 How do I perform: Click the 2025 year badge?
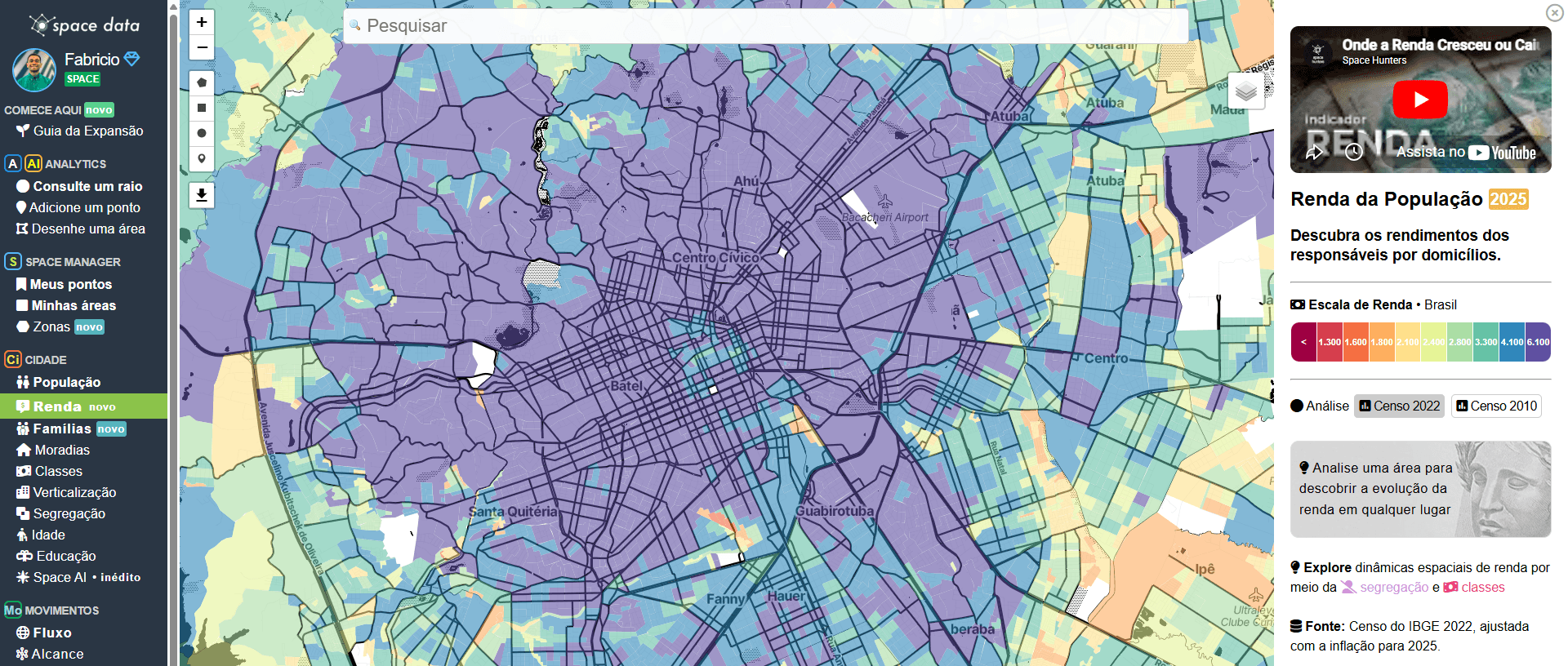point(1508,199)
